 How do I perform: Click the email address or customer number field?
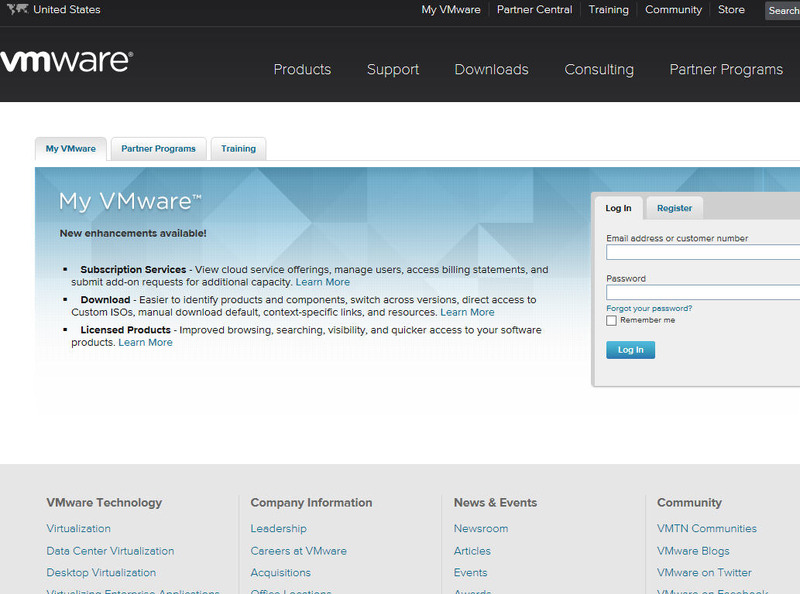[x=702, y=253]
